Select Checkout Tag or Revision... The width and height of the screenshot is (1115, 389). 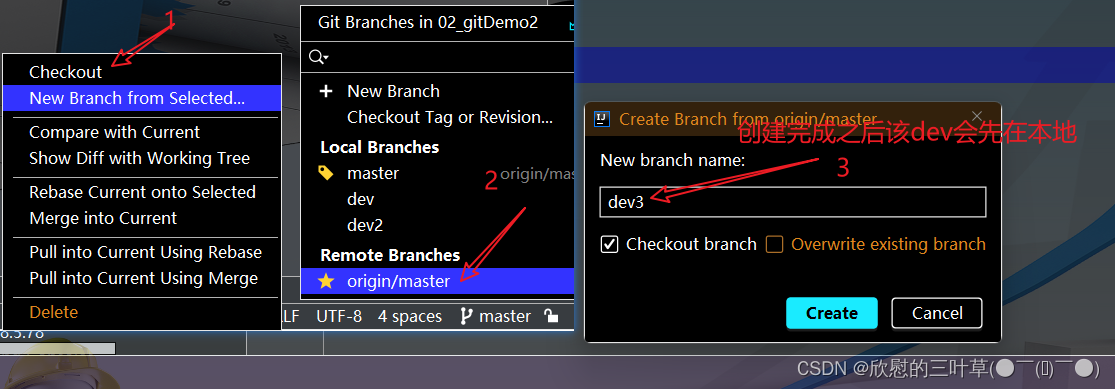pyautogui.click(x=449, y=117)
